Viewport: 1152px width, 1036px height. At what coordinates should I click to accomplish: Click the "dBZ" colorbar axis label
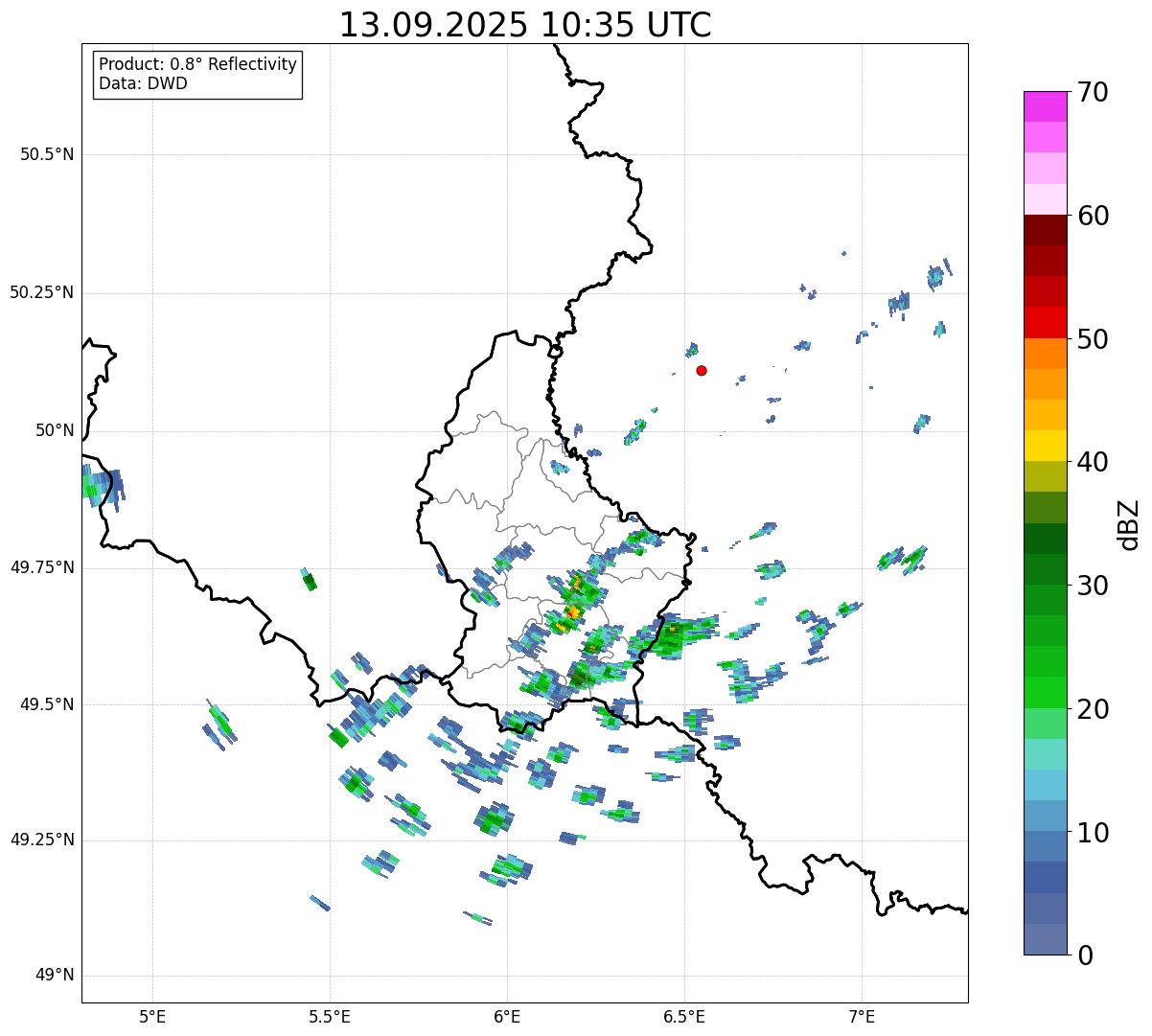pyautogui.click(x=1129, y=523)
